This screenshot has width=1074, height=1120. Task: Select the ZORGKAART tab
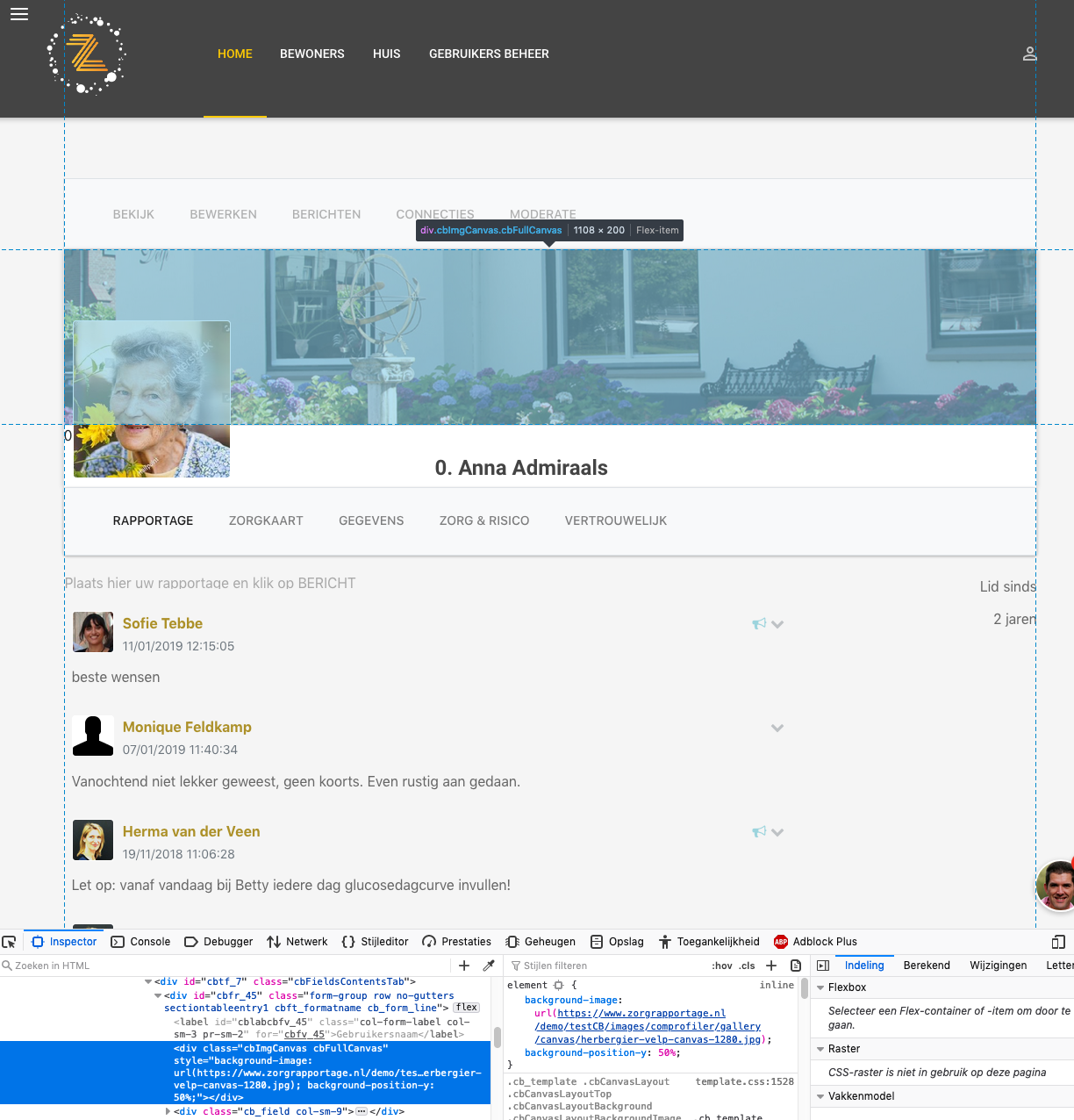point(266,521)
